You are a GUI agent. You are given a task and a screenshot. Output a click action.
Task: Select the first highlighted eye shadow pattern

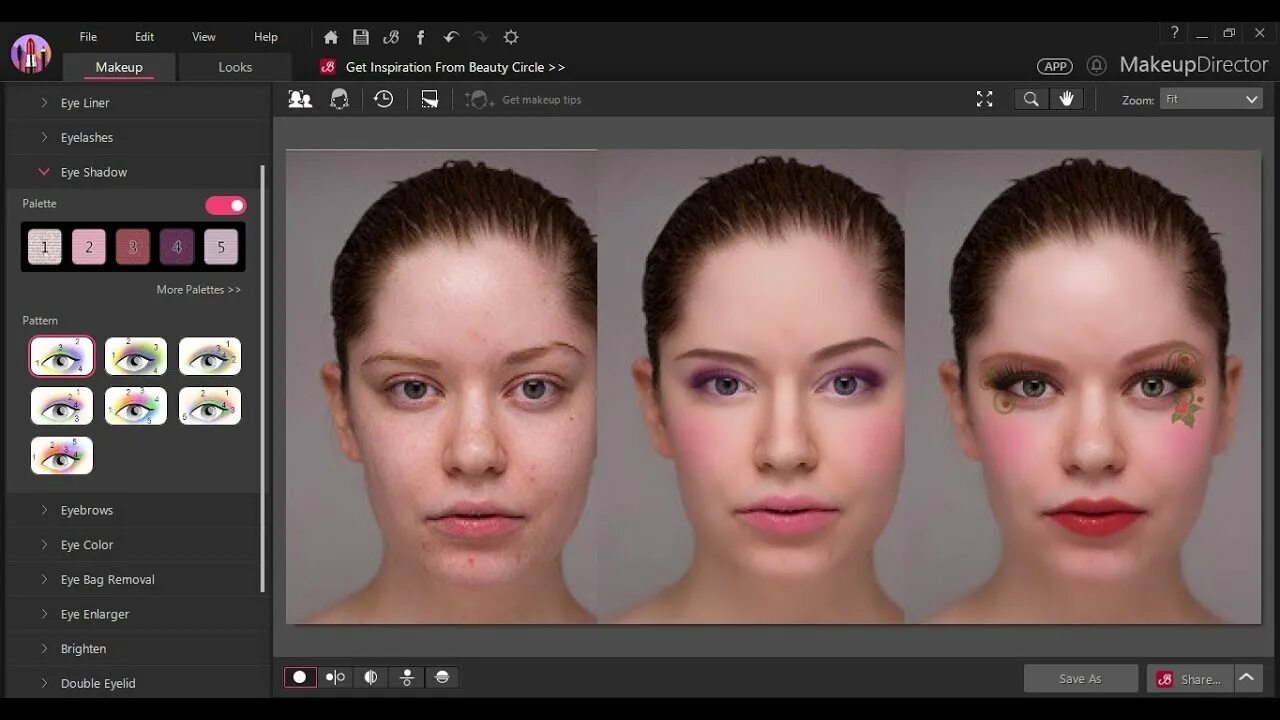[62, 356]
